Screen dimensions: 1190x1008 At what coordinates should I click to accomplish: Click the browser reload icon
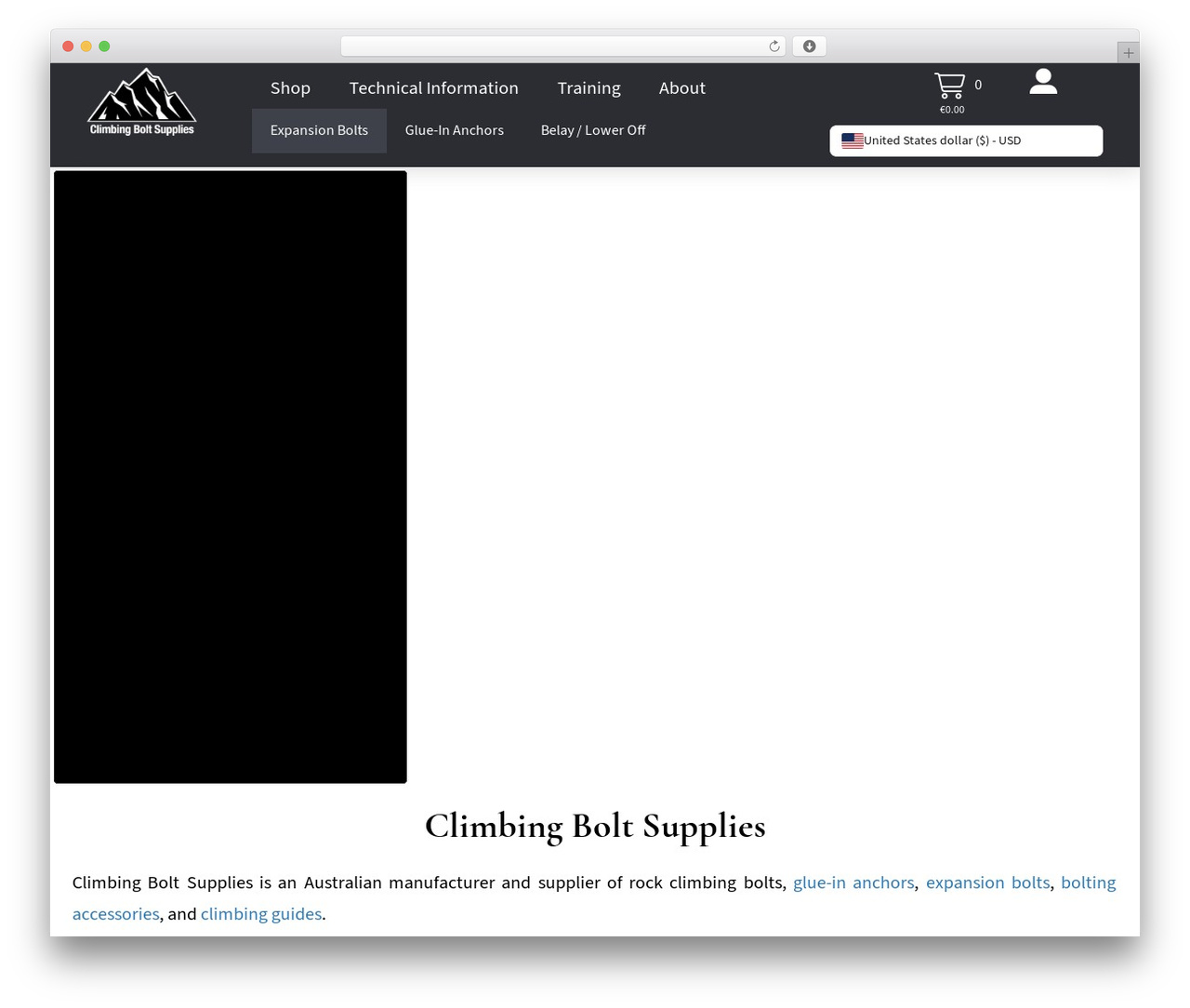coord(774,46)
